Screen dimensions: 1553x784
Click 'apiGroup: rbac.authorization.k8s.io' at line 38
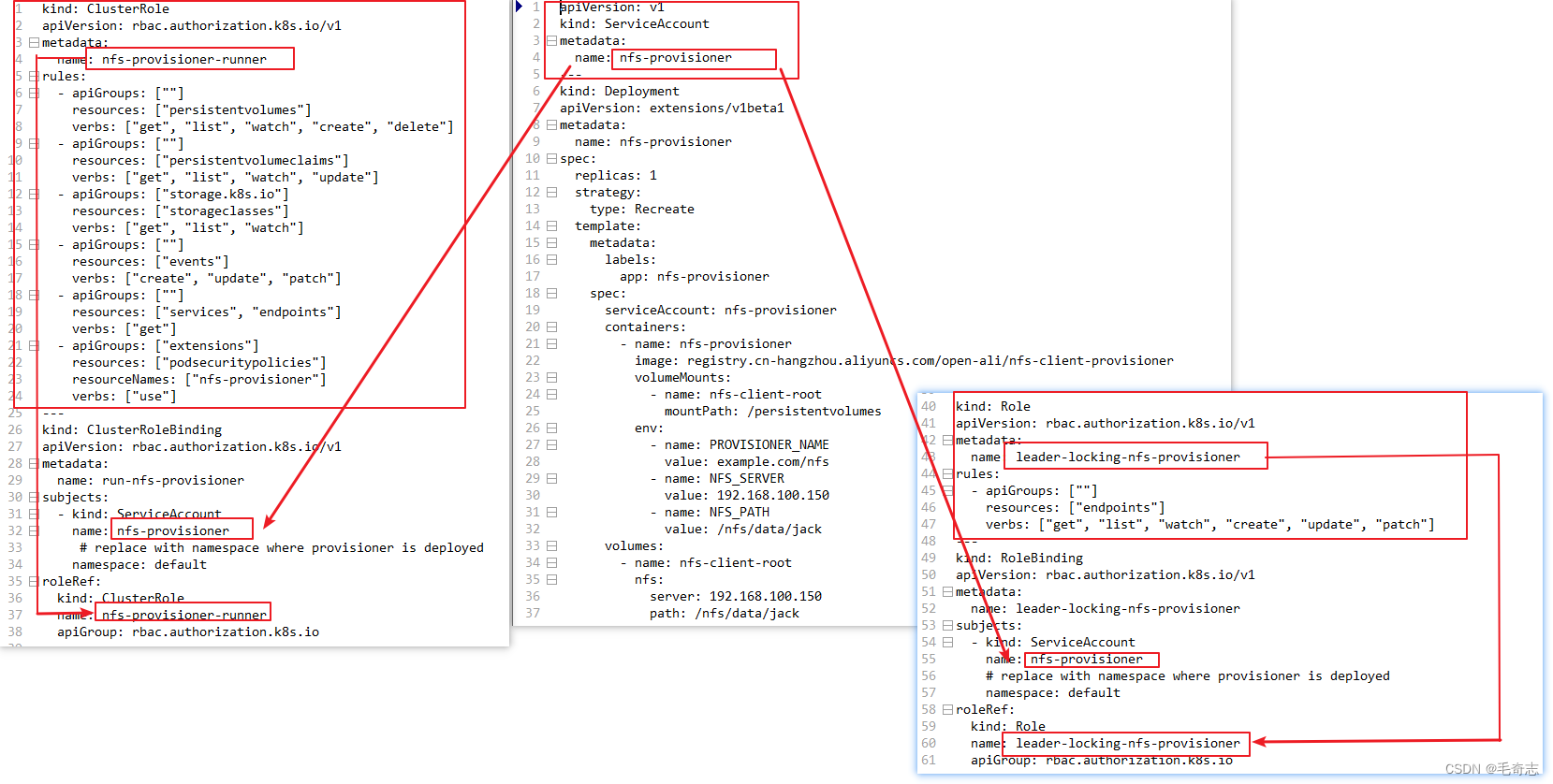point(188,632)
